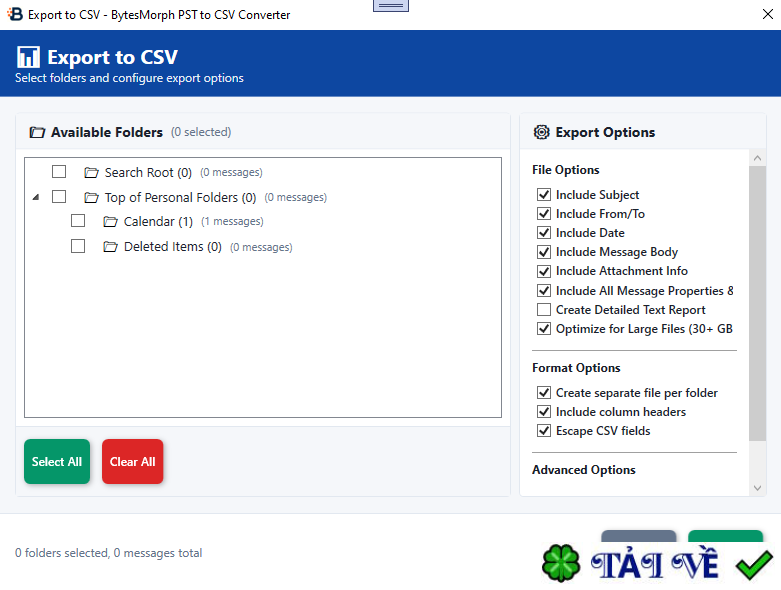The height and width of the screenshot is (590, 781).
Task: Click the Select All button
Action: [x=57, y=462]
